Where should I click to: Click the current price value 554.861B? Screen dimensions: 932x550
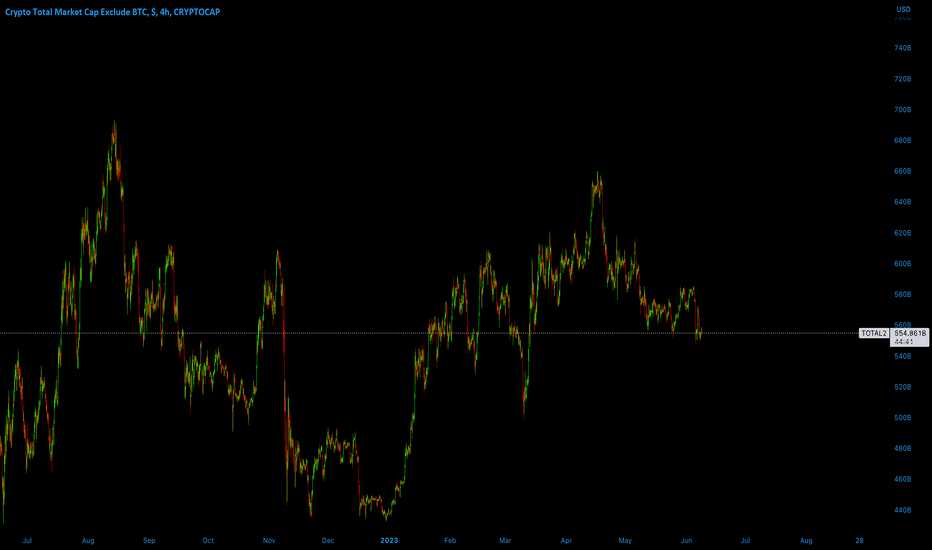click(910, 334)
